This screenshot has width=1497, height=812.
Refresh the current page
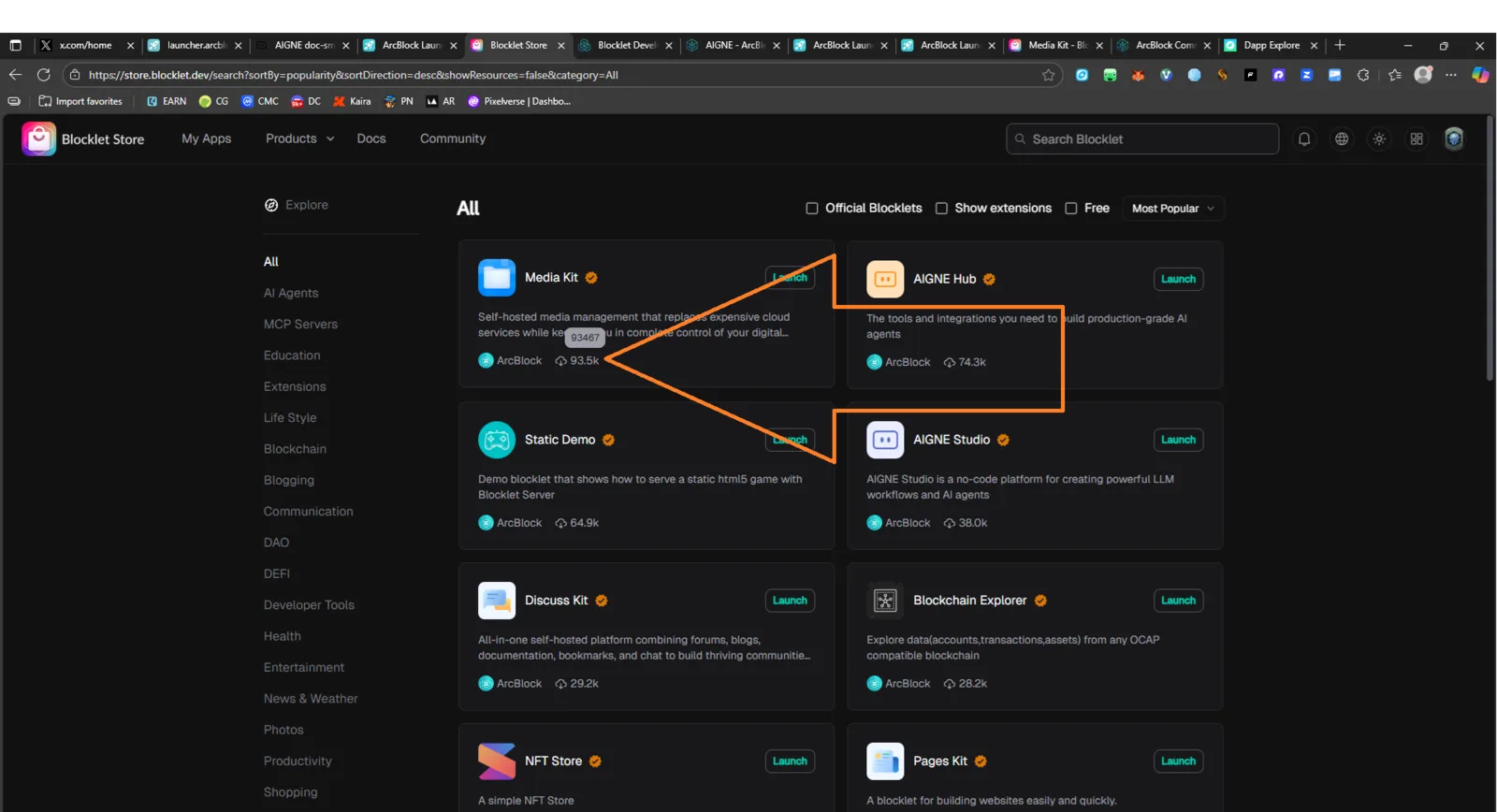click(44, 75)
